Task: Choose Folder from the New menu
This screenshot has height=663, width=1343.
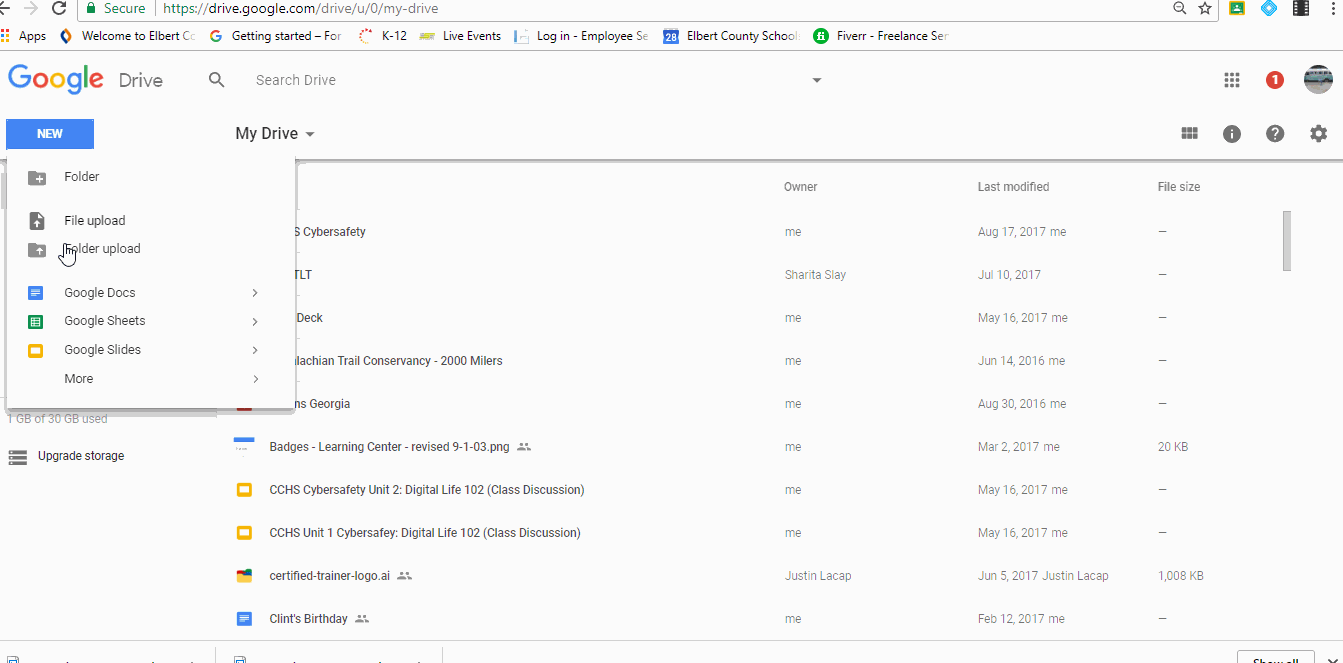Action: click(x=150, y=177)
